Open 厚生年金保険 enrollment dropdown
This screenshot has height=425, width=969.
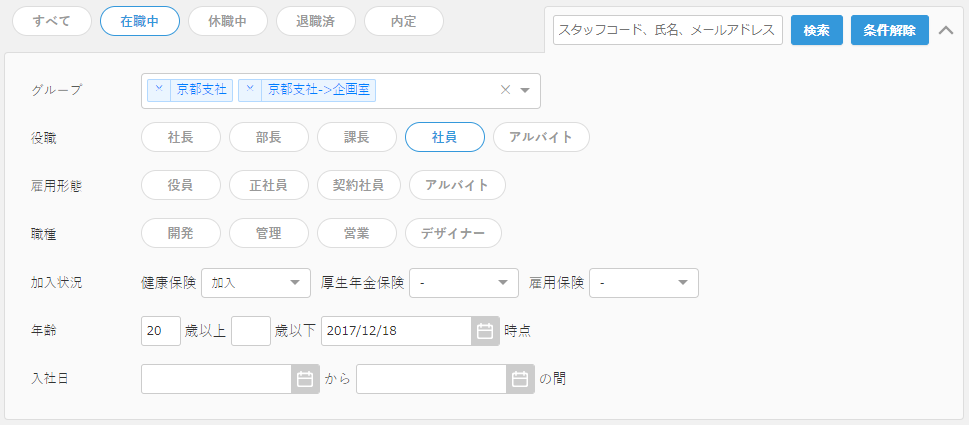click(x=463, y=283)
